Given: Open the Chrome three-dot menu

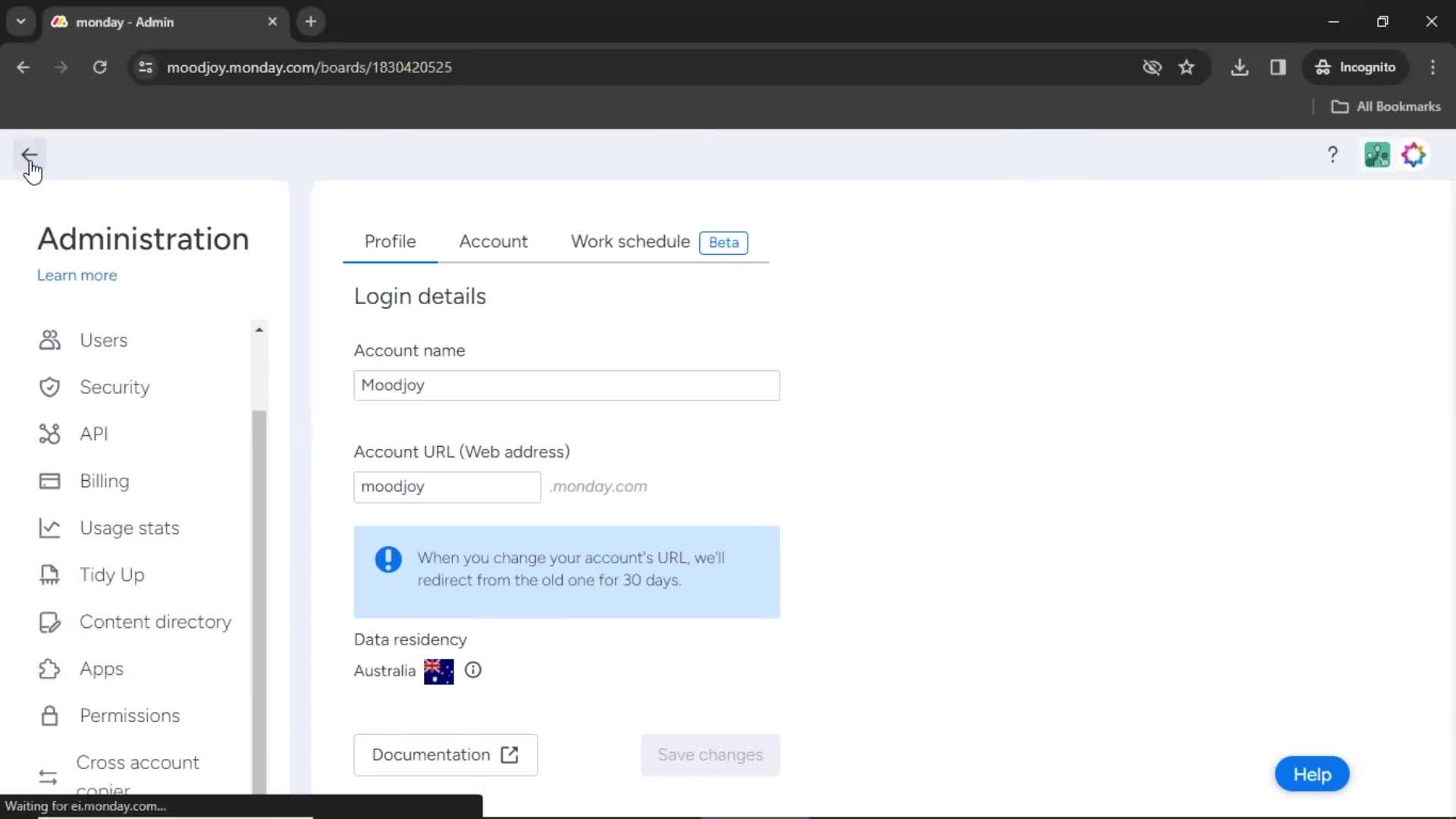Looking at the screenshot, I should 1432,67.
